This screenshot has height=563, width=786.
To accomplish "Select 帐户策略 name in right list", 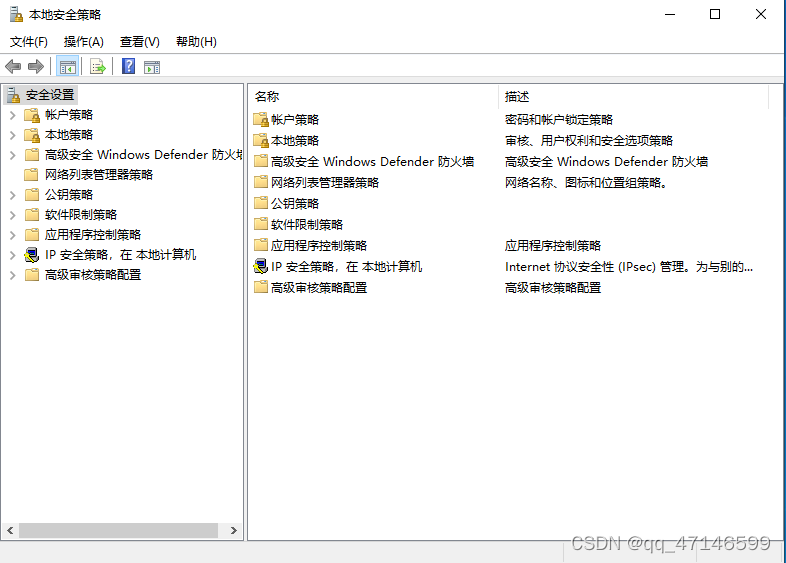I will [x=295, y=119].
